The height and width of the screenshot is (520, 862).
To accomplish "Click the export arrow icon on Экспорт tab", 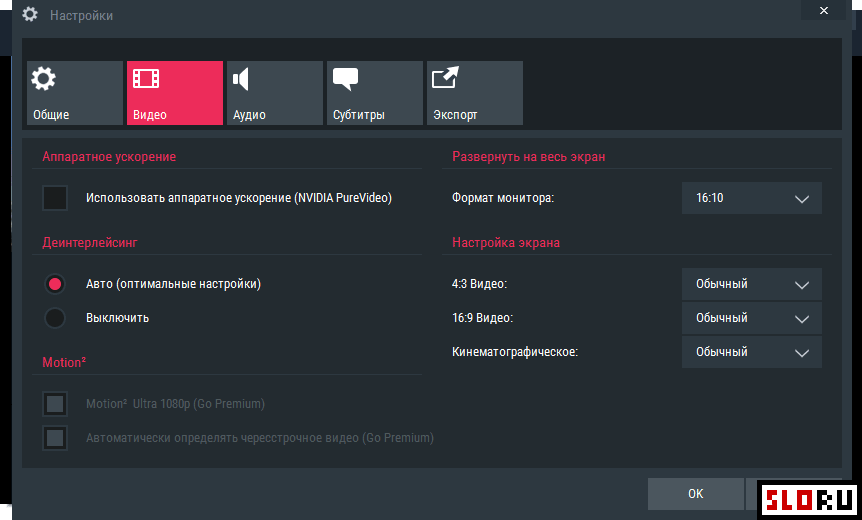I will (445, 79).
